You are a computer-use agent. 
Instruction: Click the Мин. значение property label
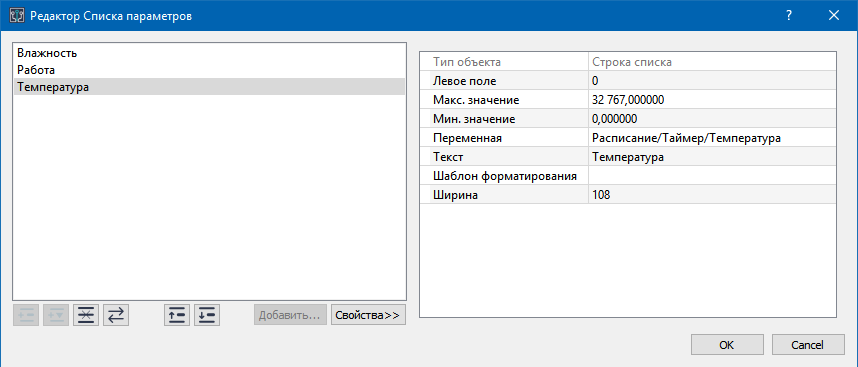(x=474, y=119)
